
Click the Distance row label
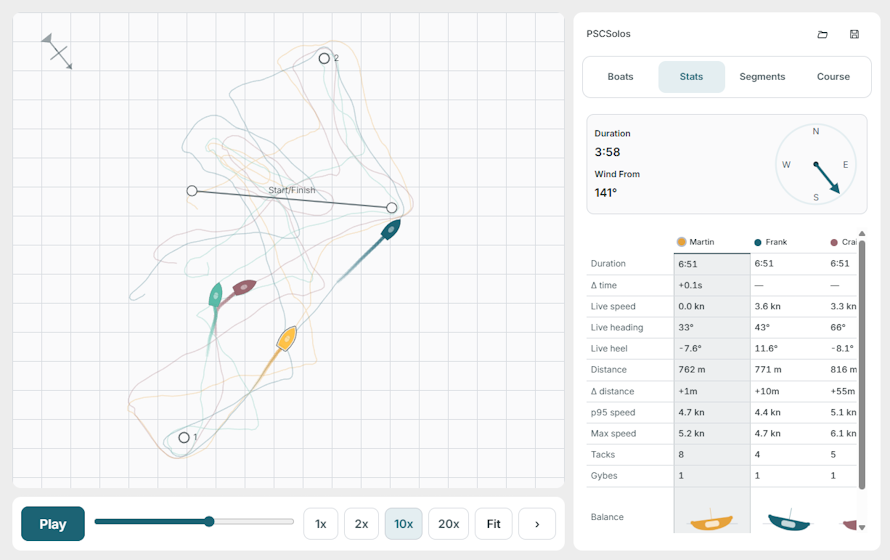608,369
